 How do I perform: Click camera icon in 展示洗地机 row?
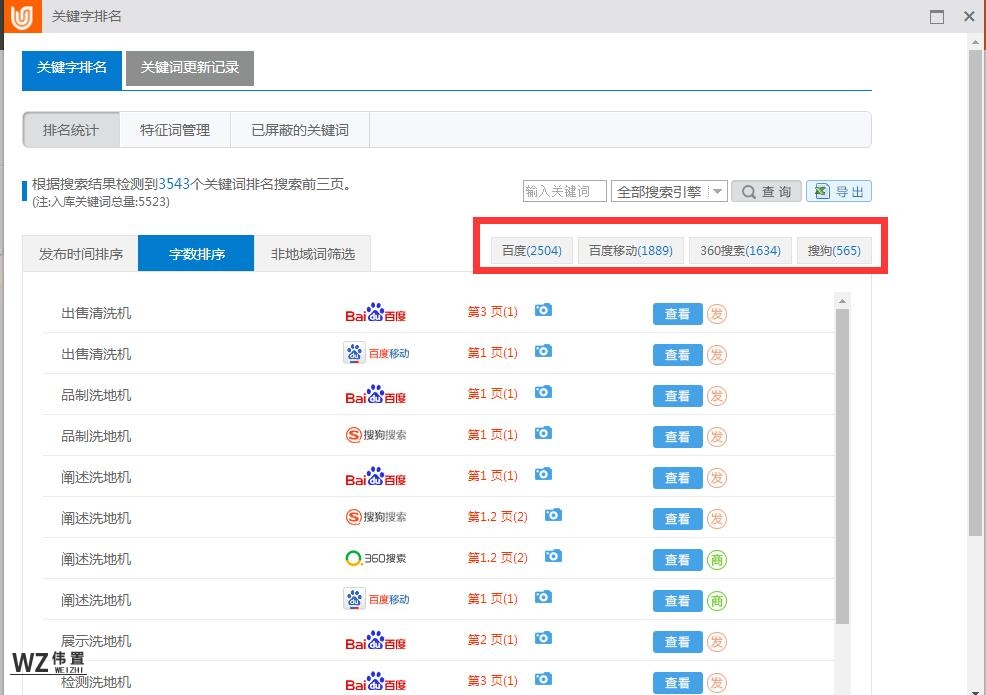coord(542,638)
